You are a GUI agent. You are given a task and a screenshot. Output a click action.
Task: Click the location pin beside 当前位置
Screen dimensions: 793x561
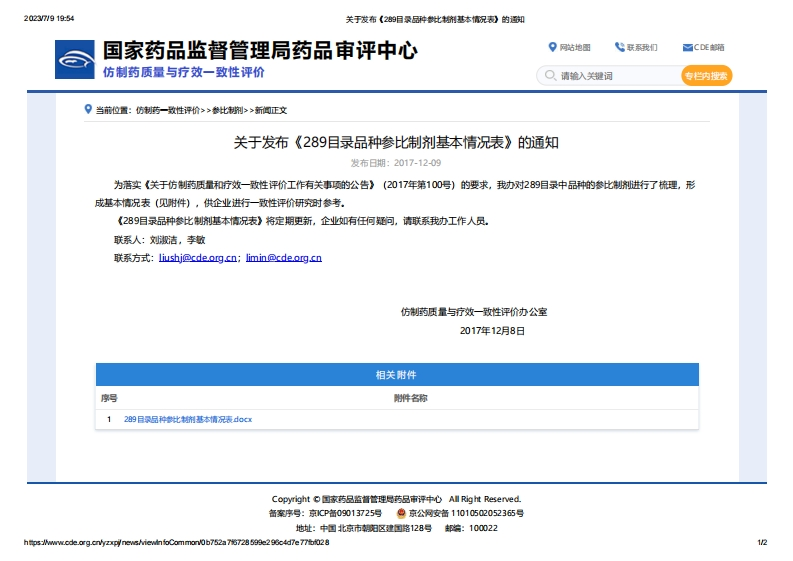pos(88,109)
